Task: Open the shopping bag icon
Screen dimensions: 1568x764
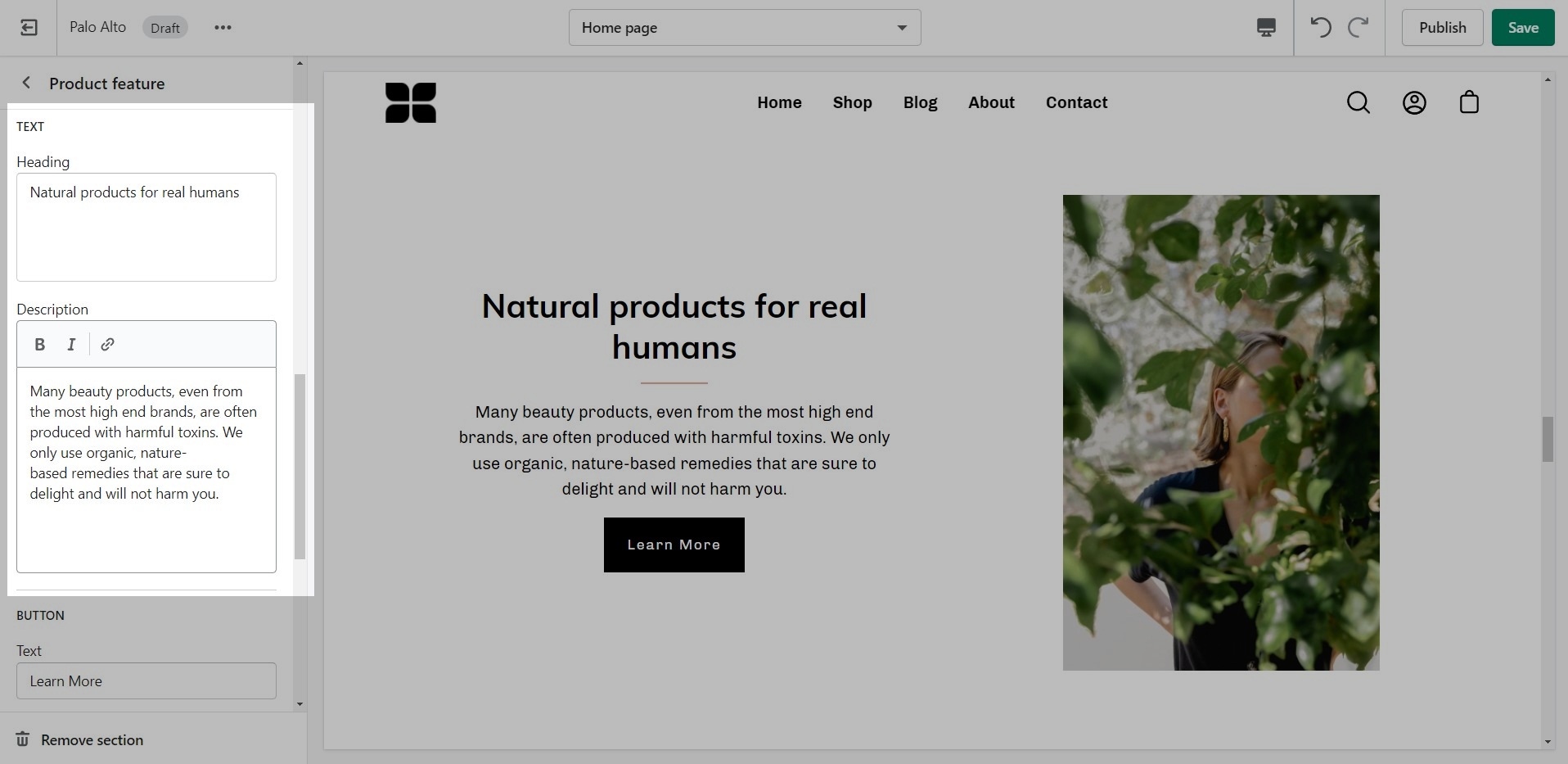Action: 1469,102
